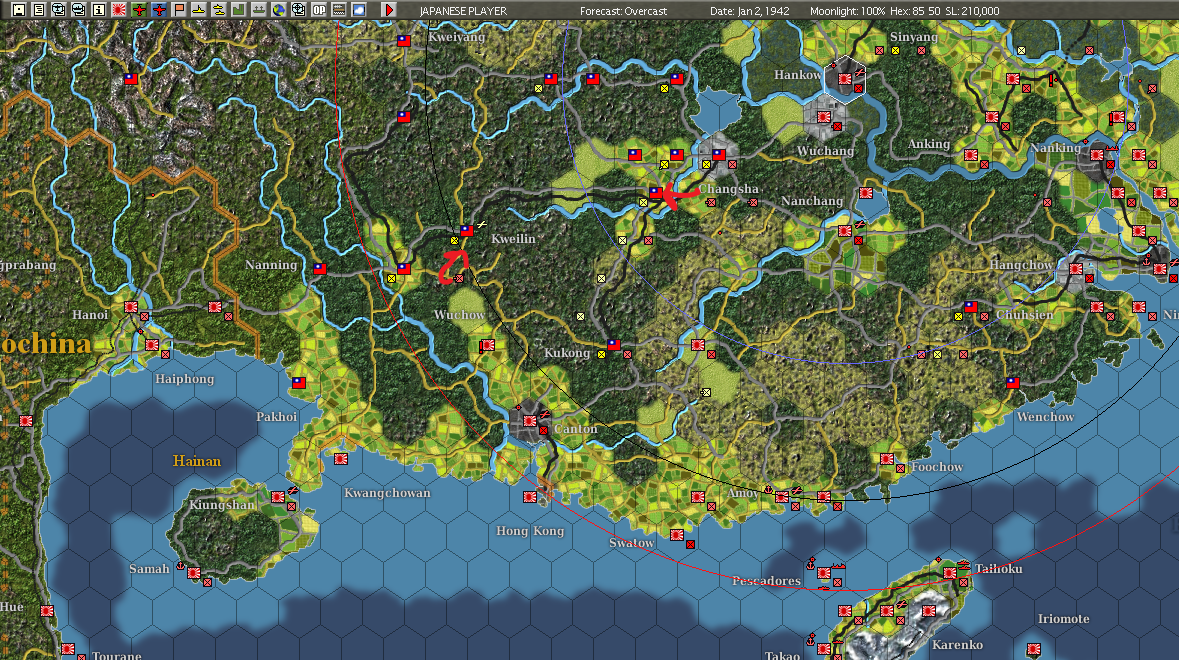Click the Pescadores label

(x=766, y=580)
